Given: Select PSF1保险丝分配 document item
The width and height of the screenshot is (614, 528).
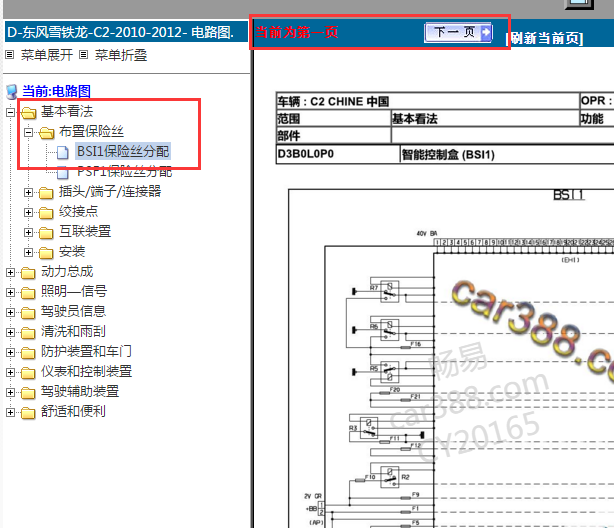Looking at the screenshot, I should [125, 171].
